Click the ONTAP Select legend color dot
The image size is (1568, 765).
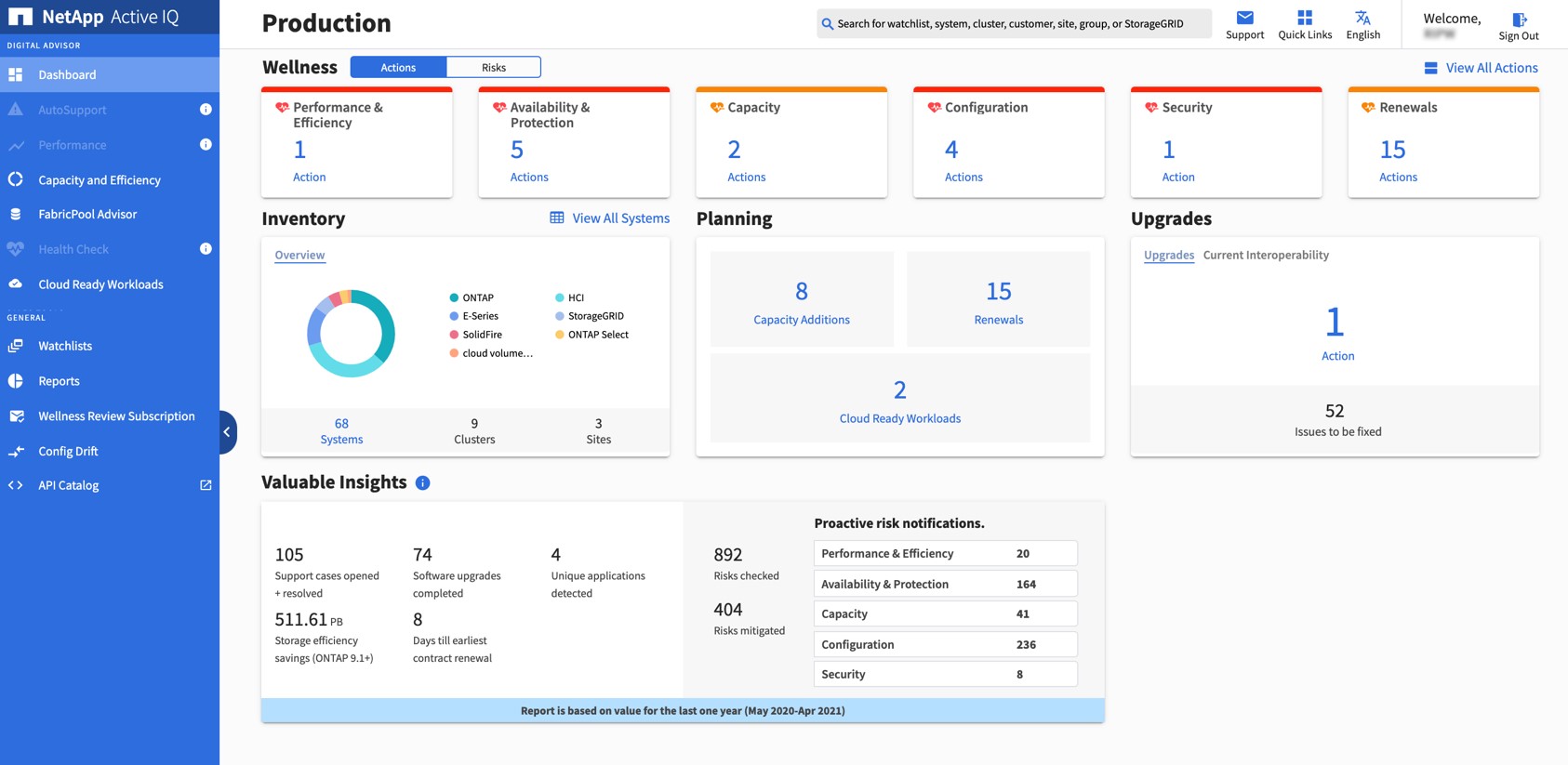pos(560,335)
